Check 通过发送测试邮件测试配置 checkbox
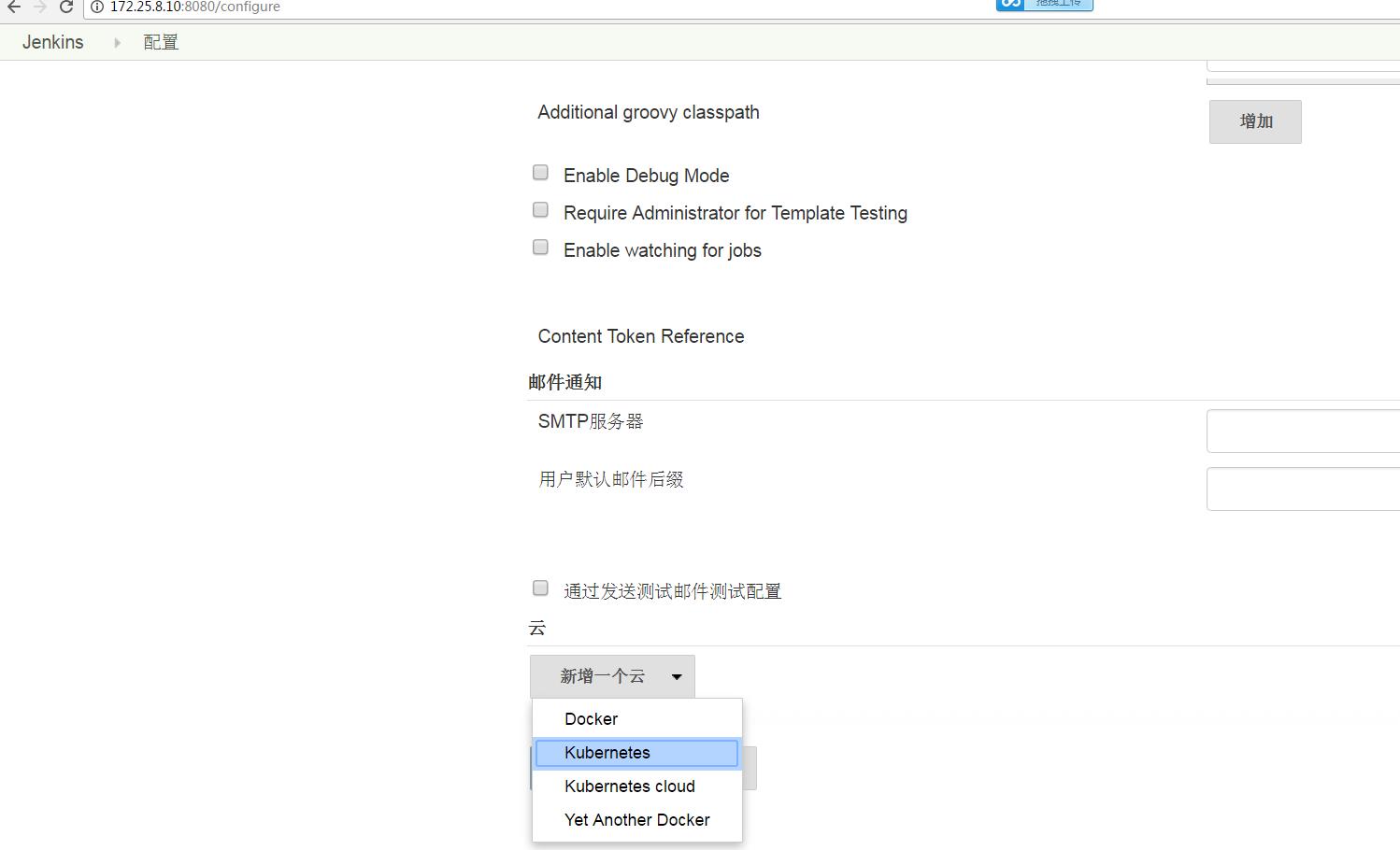Screen dimensions: 1400x850 pyautogui.click(x=540, y=588)
